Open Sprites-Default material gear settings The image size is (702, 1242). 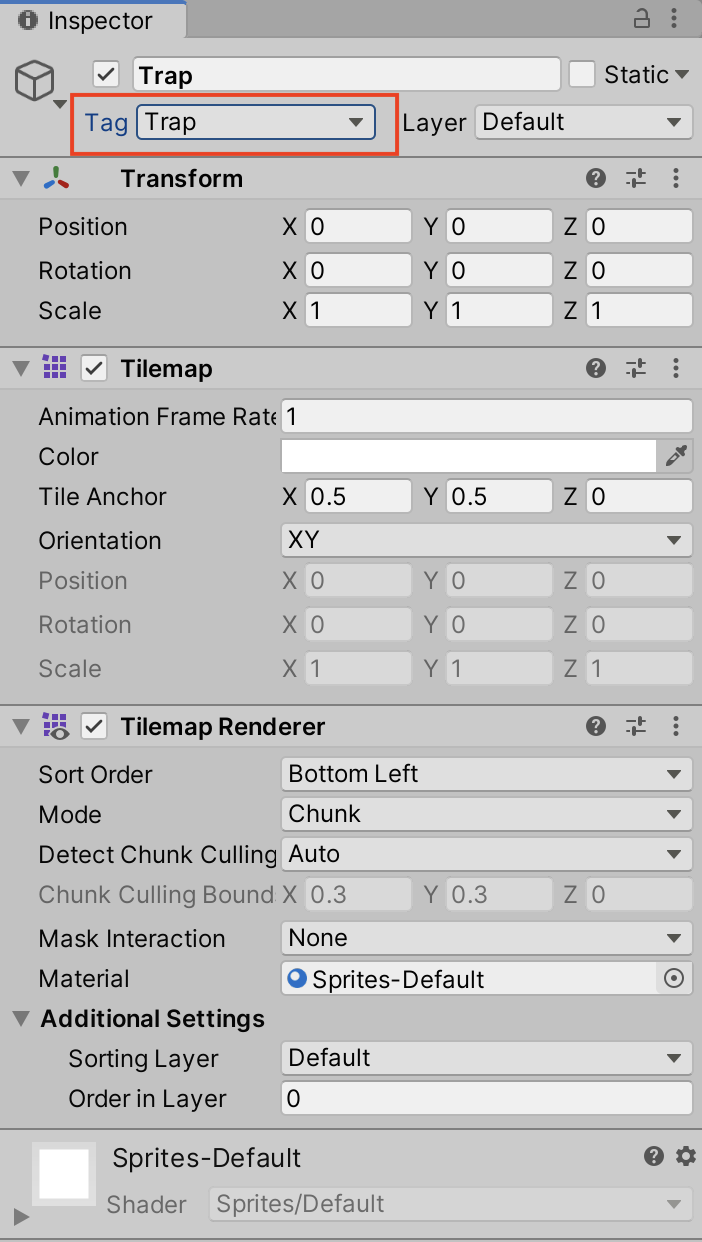click(686, 1157)
